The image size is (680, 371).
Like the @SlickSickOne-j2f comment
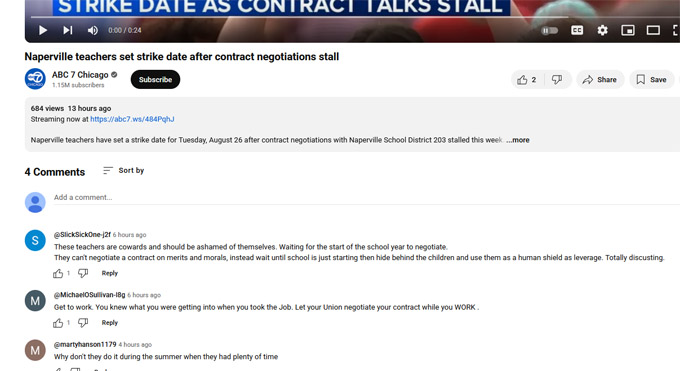tap(58, 273)
